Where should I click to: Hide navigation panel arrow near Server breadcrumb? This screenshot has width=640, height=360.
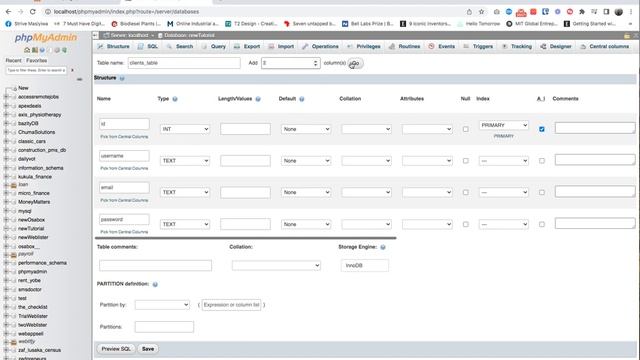coord(96,36)
